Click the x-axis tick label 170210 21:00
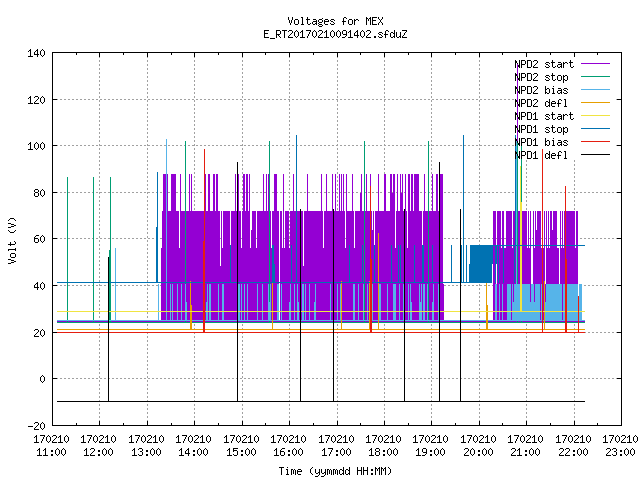640x480 pixels. (525, 446)
